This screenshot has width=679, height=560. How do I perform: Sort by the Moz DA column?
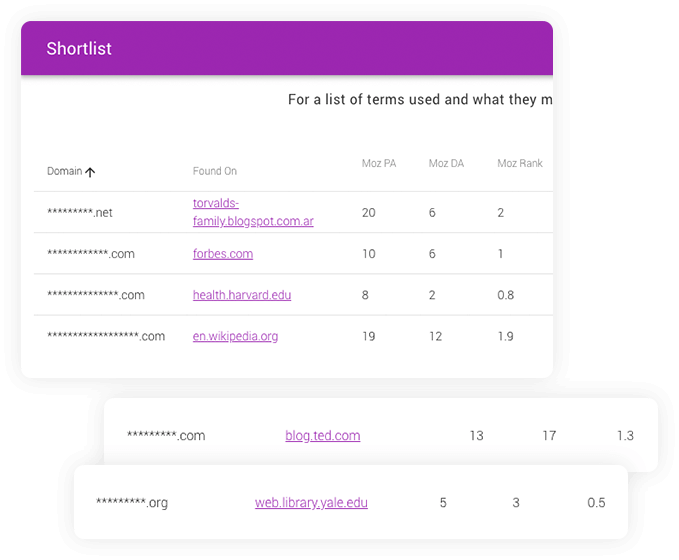tap(446, 163)
